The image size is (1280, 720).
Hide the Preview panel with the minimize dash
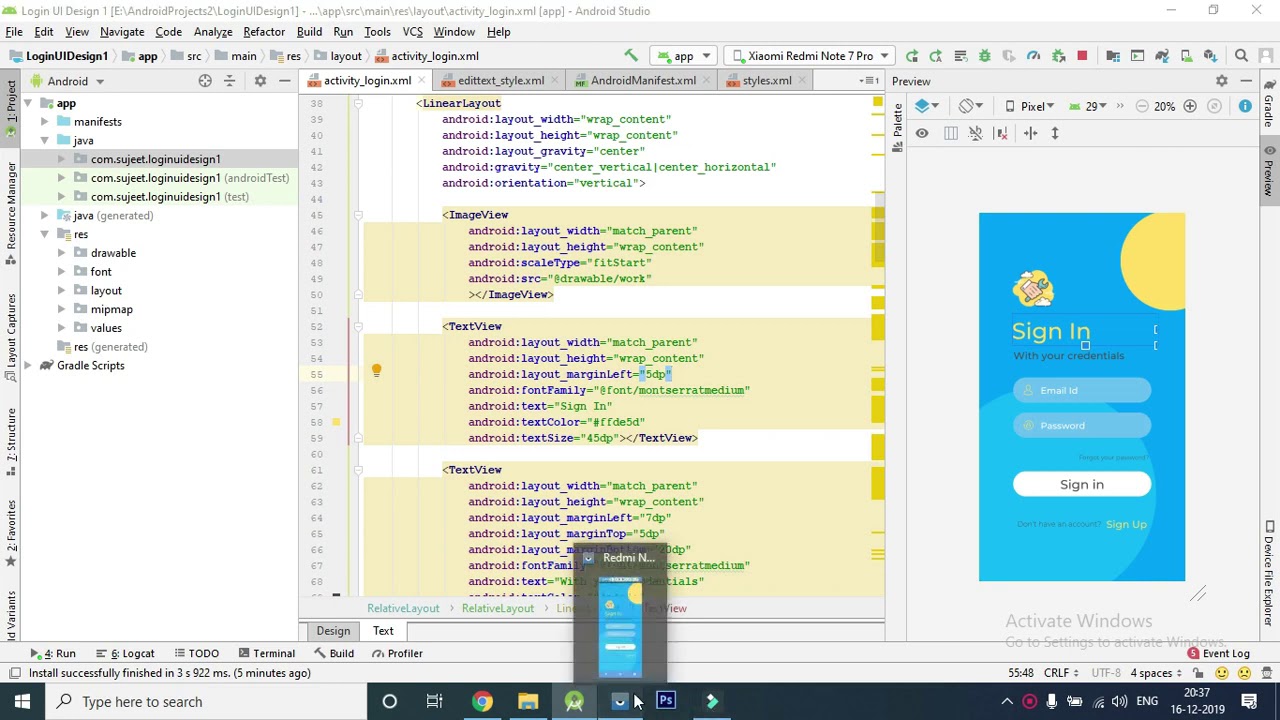1246,81
